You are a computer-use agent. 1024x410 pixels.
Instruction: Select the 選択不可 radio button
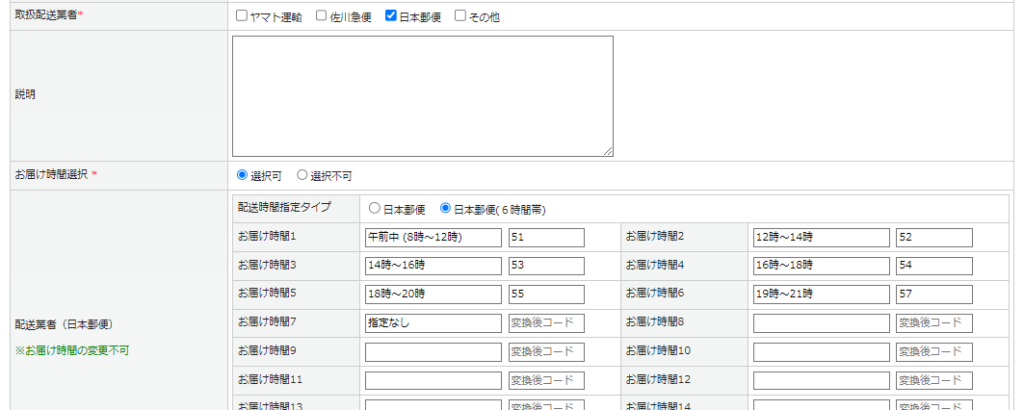click(302, 175)
